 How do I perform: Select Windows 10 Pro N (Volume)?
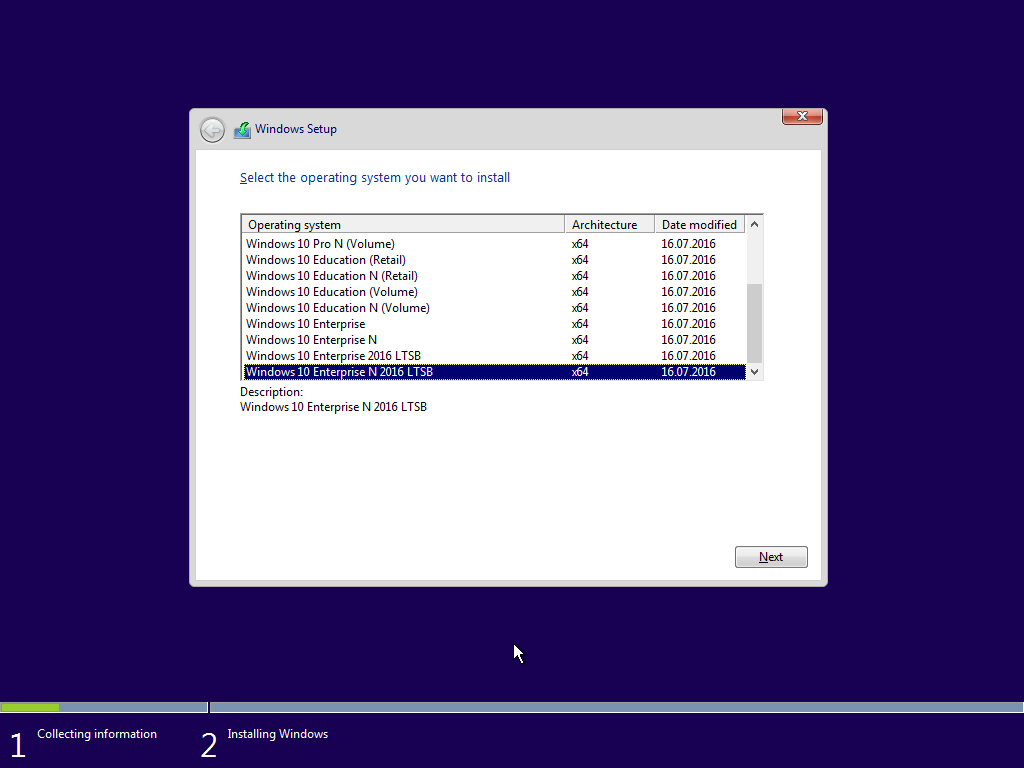click(494, 244)
